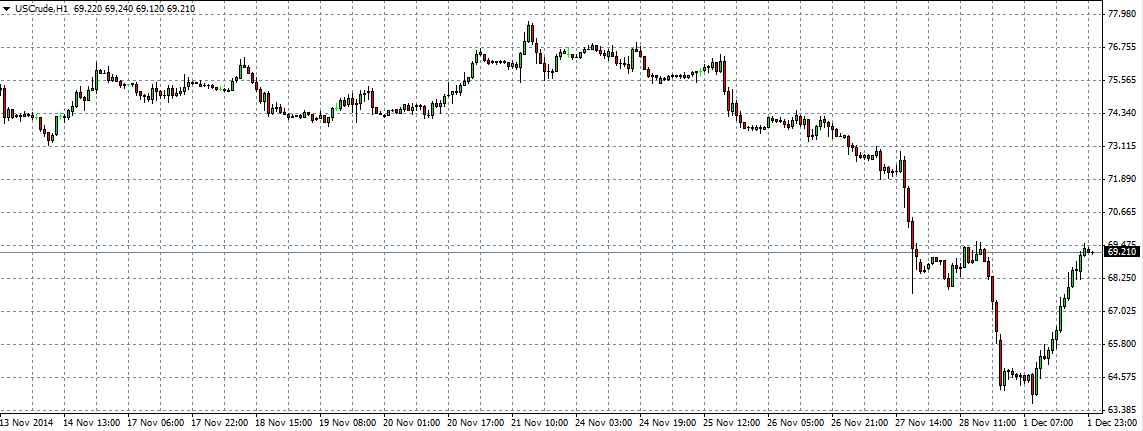The image size is (1143, 431).
Task: Click the triangle arrow before USCrude,H1
Action: click(x=7, y=8)
